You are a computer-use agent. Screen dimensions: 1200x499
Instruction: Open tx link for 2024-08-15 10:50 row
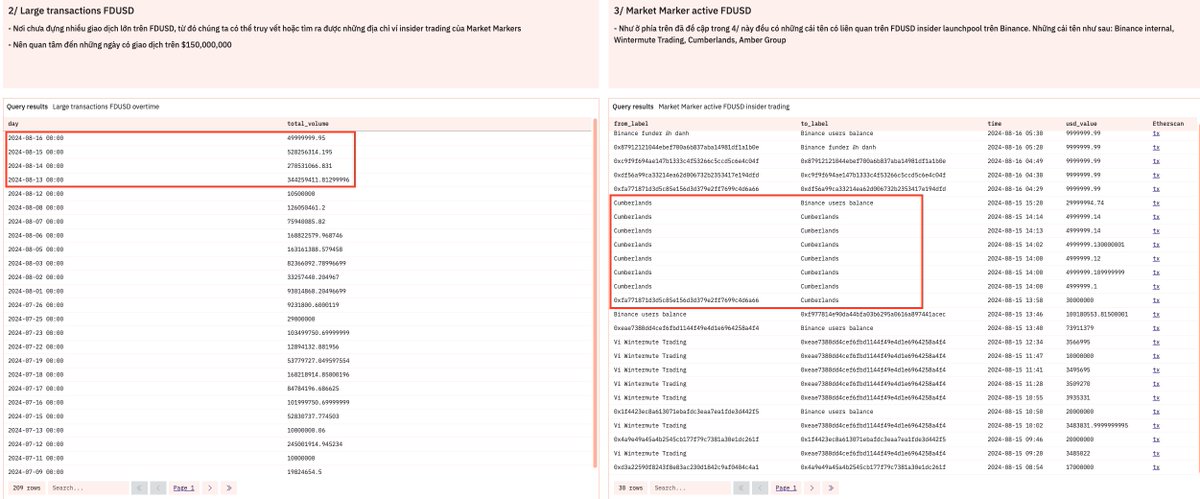click(x=1156, y=411)
